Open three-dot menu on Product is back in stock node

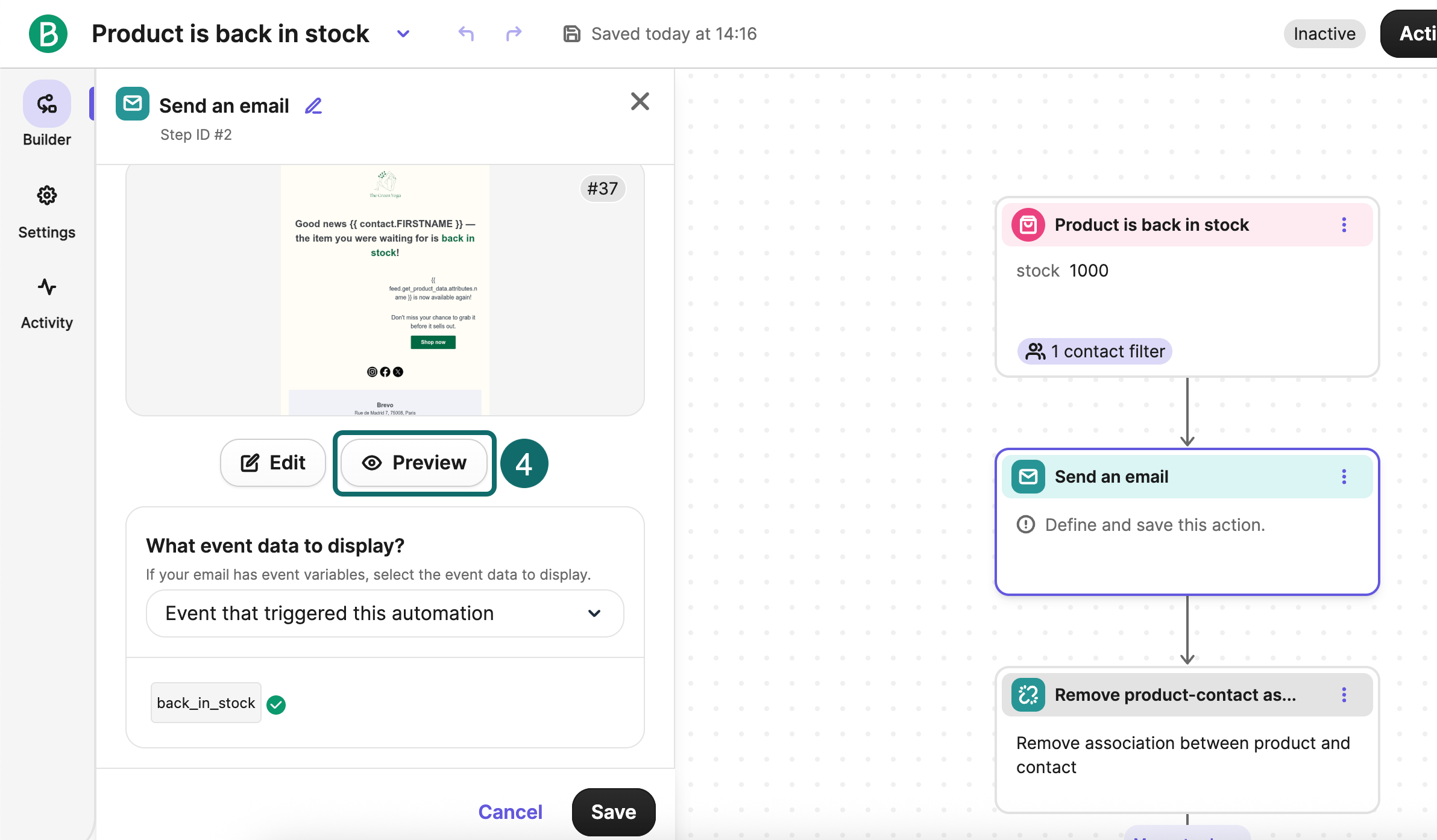click(1344, 225)
